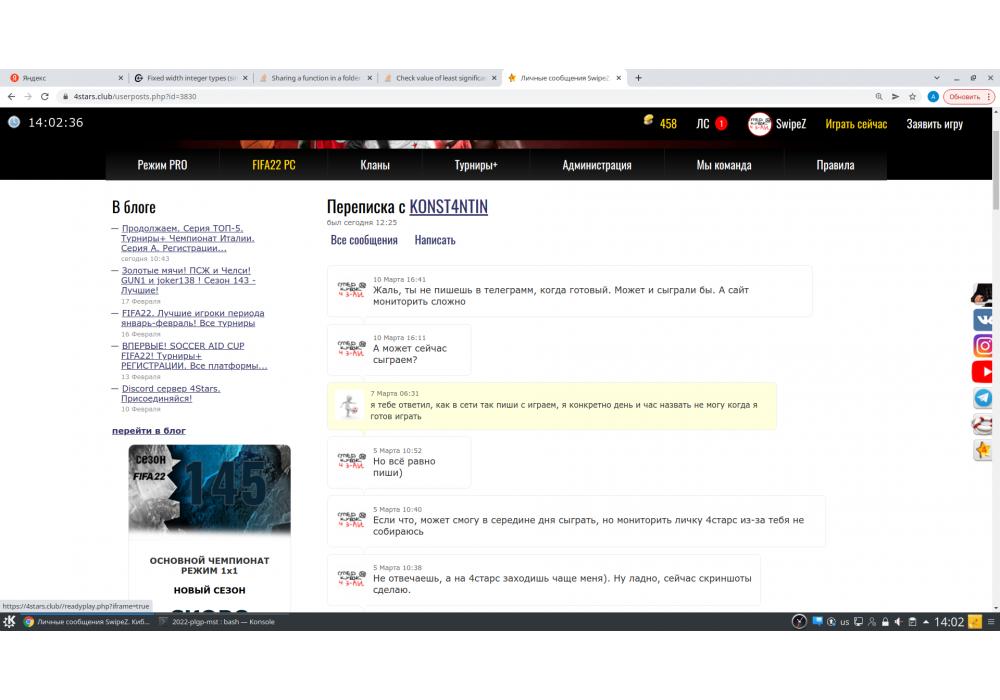Click the gold coins balance icon

pos(648,123)
